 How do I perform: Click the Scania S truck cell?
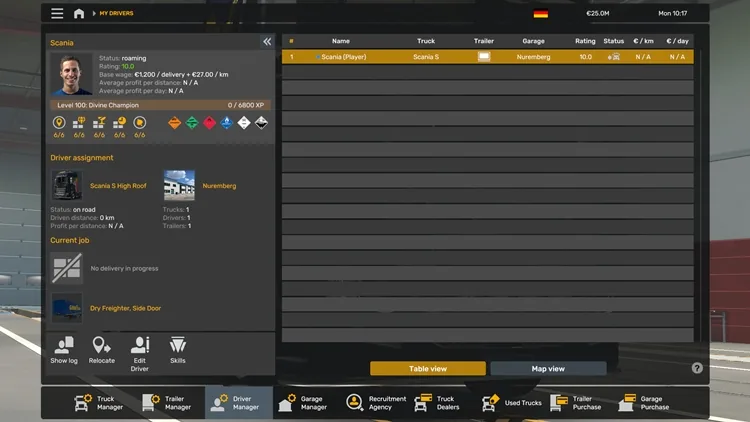pyautogui.click(x=426, y=57)
